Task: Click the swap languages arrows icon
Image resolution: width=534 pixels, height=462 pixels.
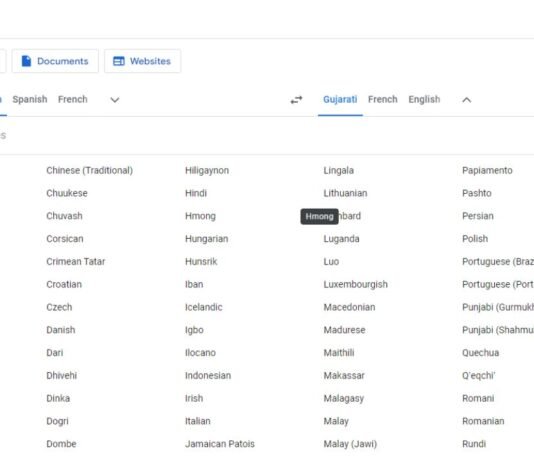Action: click(296, 100)
